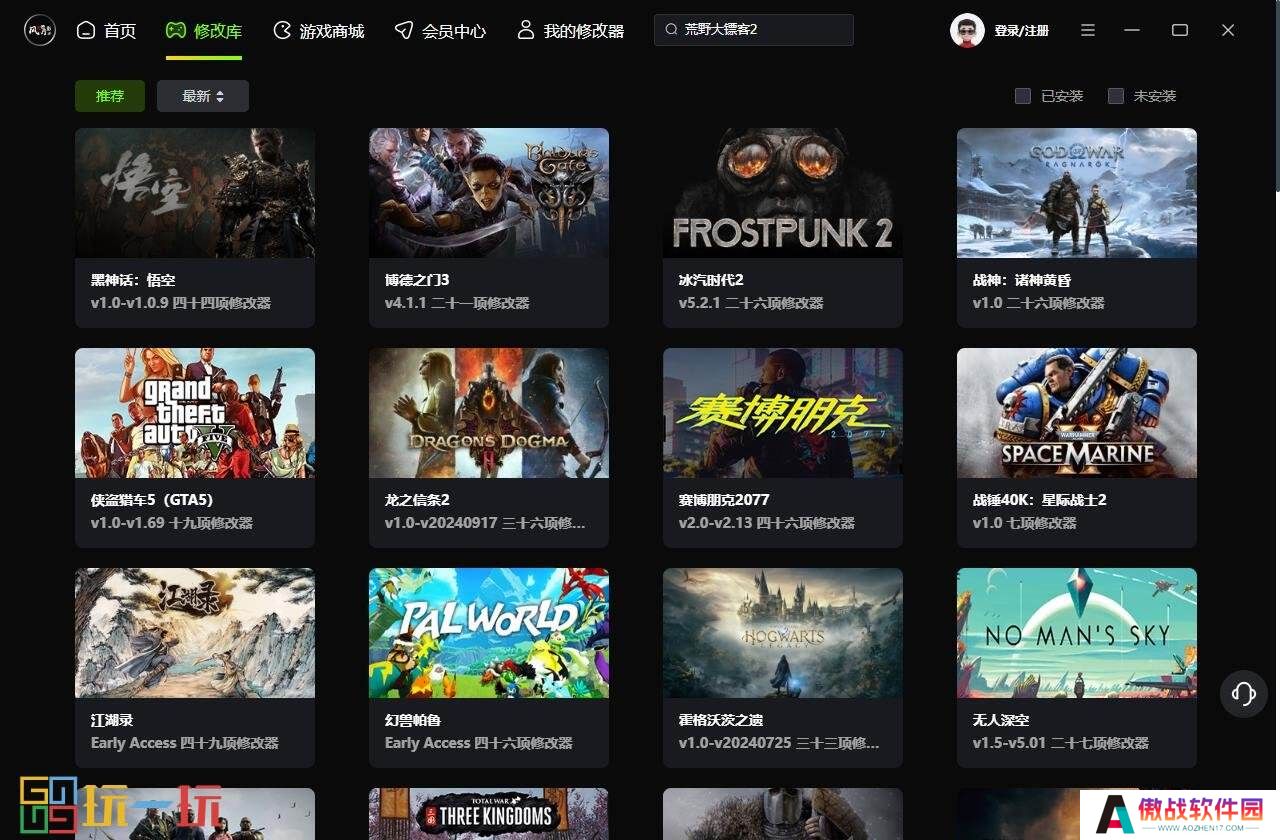
Task: Go to 会员中心 member center
Action: (440, 30)
